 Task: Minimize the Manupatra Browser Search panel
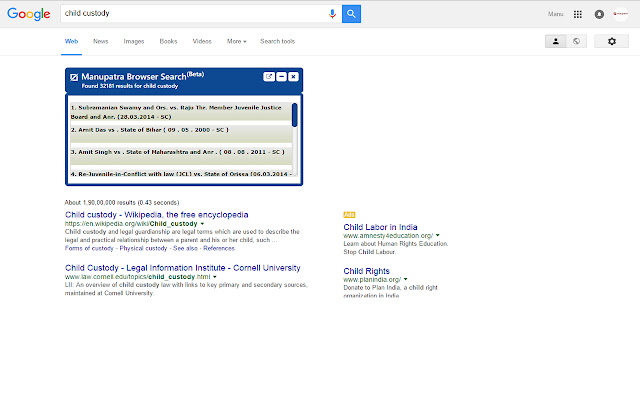pyautogui.click(x=281, y=77)
